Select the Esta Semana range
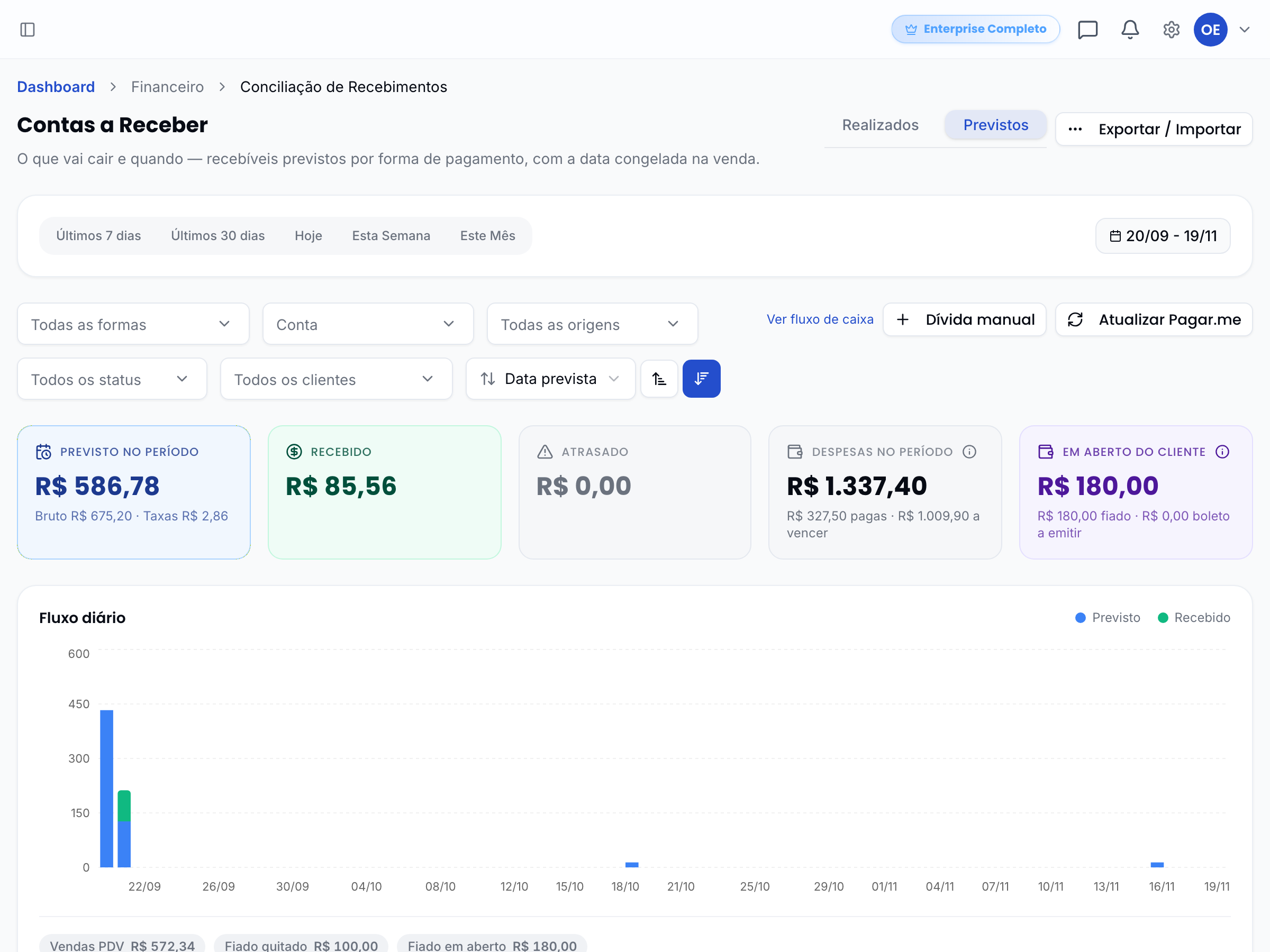This screenshot has height=952, width=1270. [x=391, y=236]
